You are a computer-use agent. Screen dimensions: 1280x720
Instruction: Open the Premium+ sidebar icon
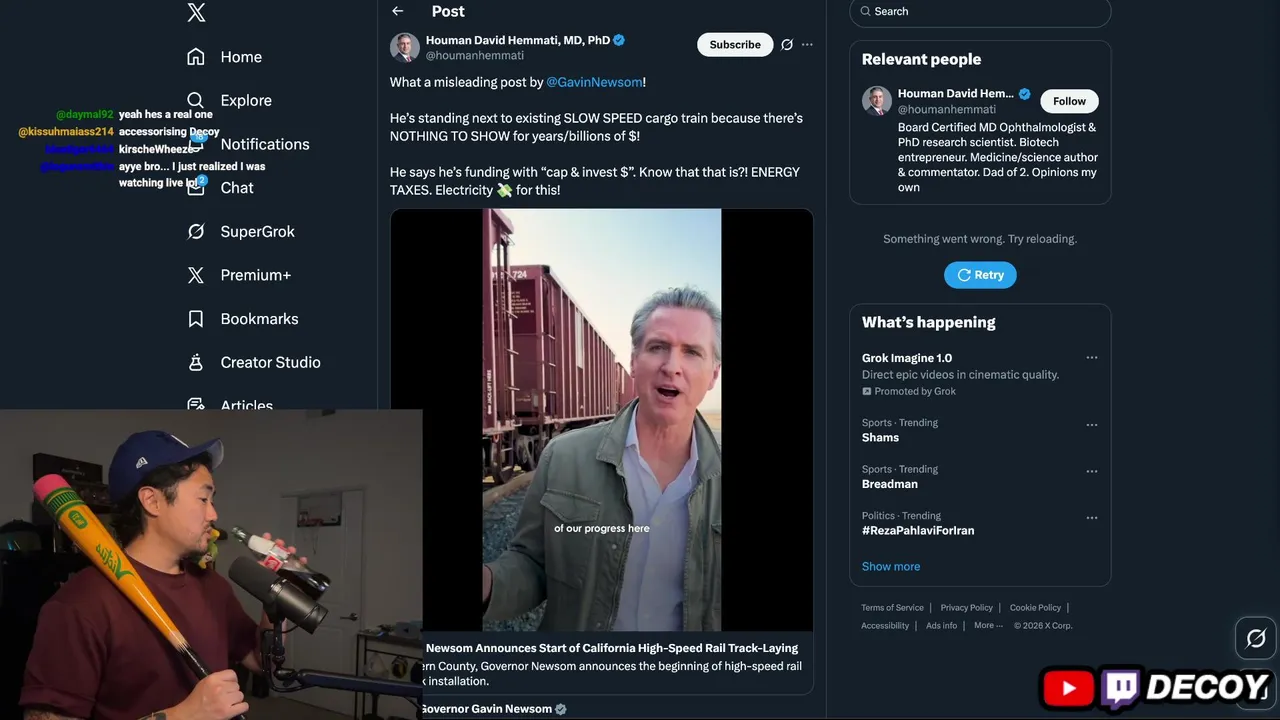(x=196, y=275)
